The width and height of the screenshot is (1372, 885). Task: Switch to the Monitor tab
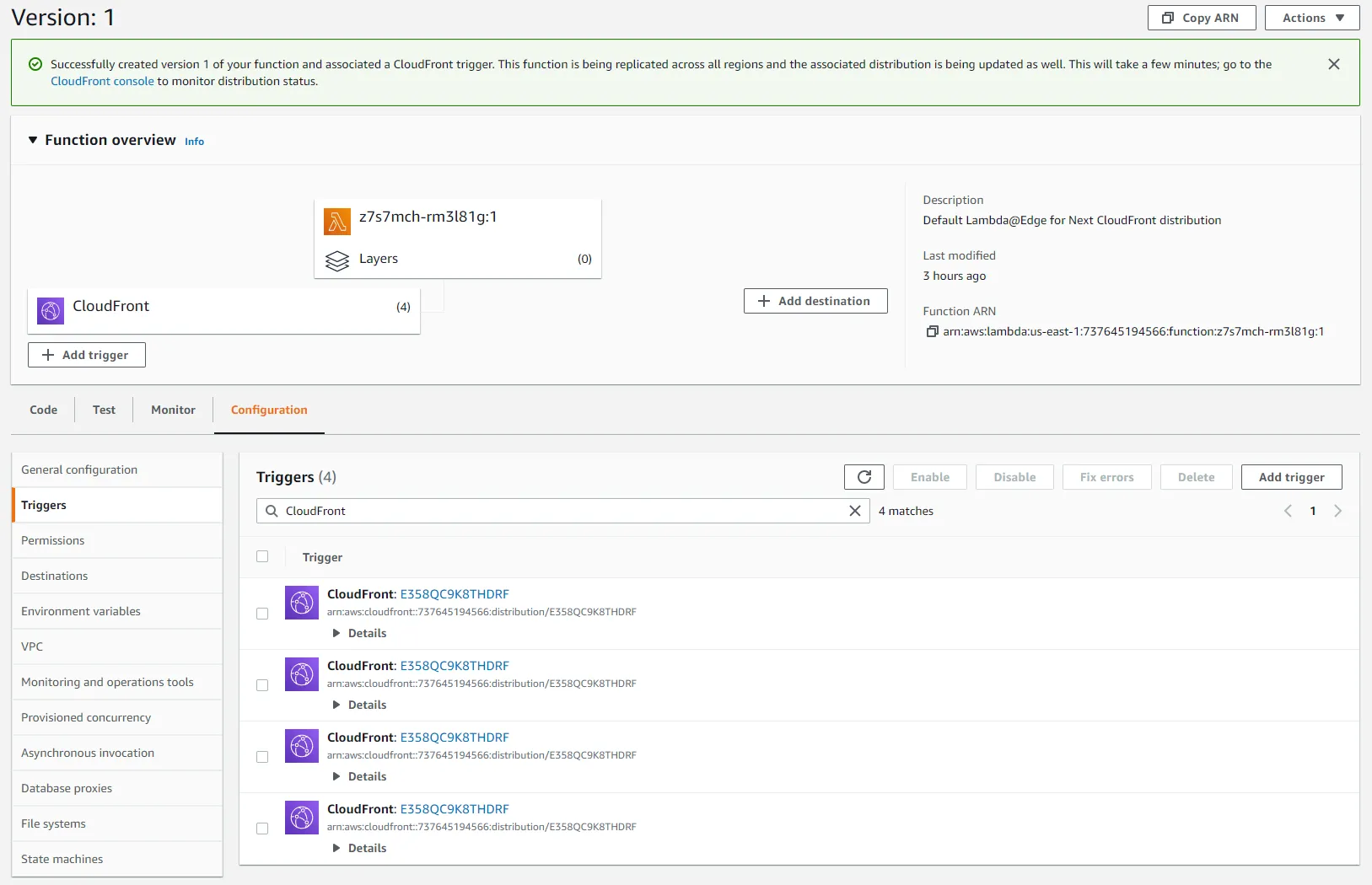click(x=174, y=410)
